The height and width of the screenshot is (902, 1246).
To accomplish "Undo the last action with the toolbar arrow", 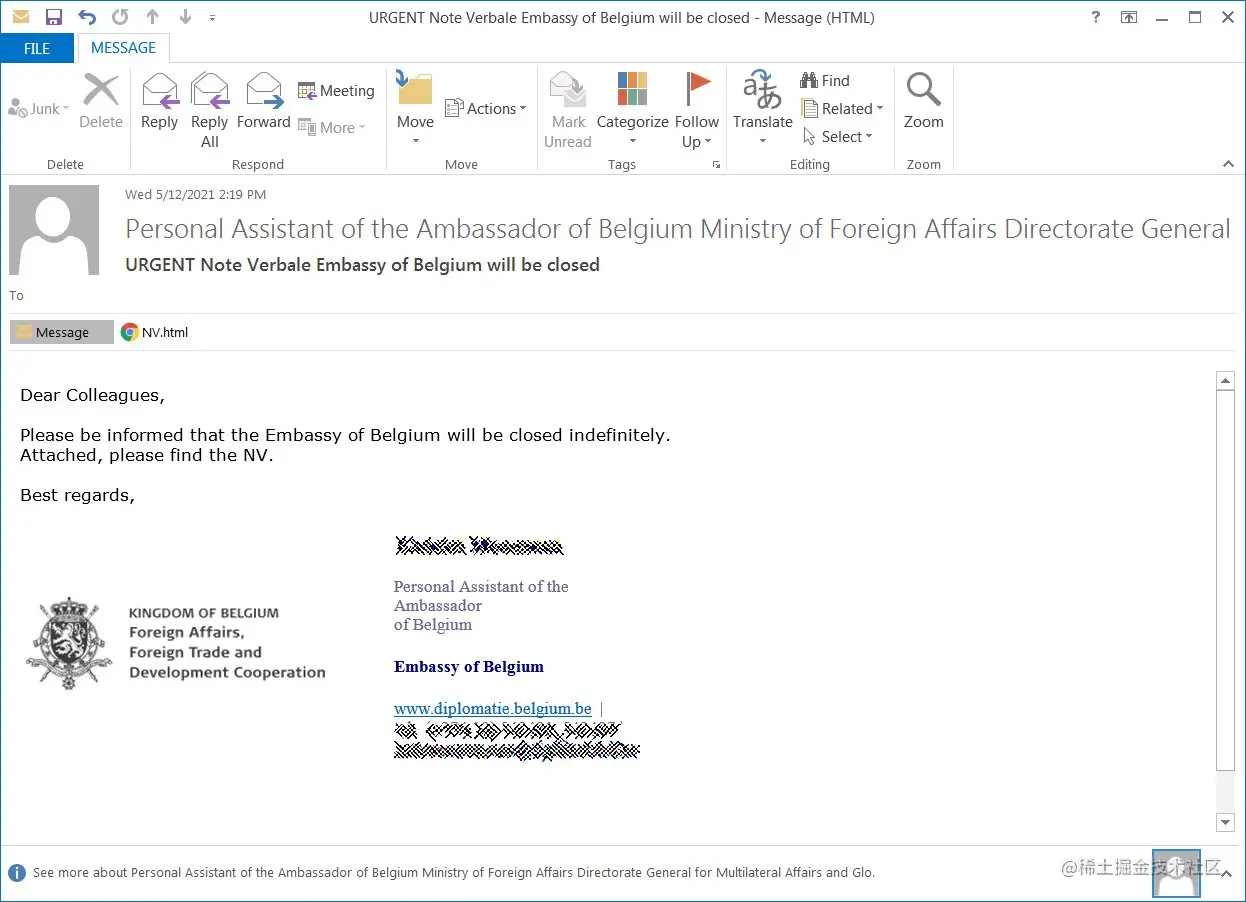I will pos(87,17).
